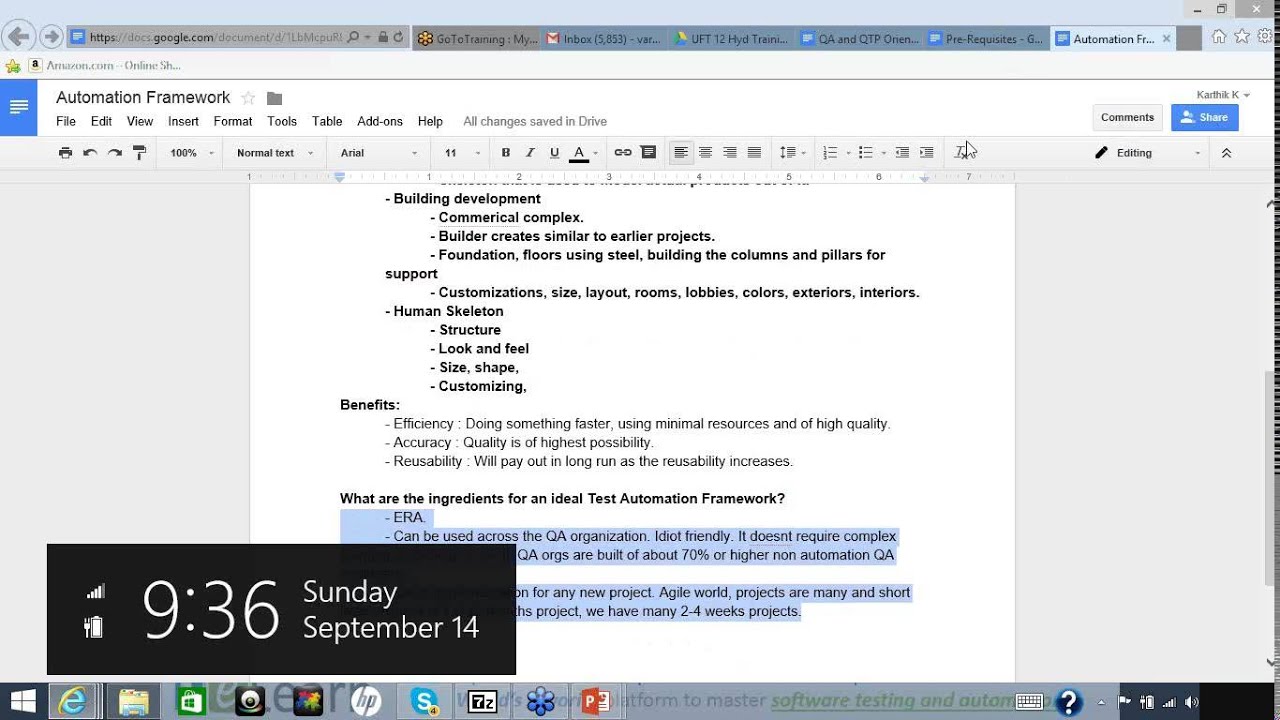This screenshot has width=1280, height=720.
Task: Open browser home icon
Action: (1218, 37)
